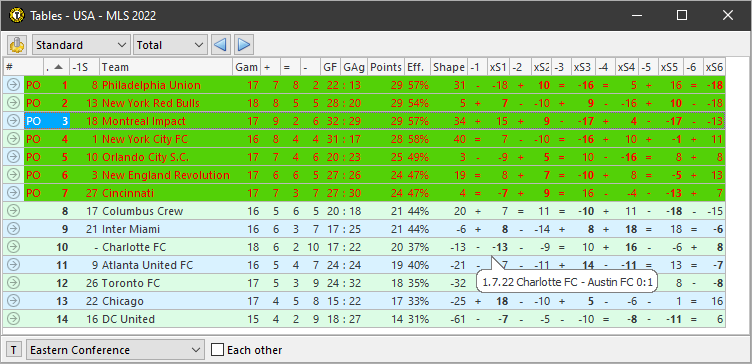The image size is (752, 364).
Task: Click arrow icon in Chicago row
Action: coord(13,301)
